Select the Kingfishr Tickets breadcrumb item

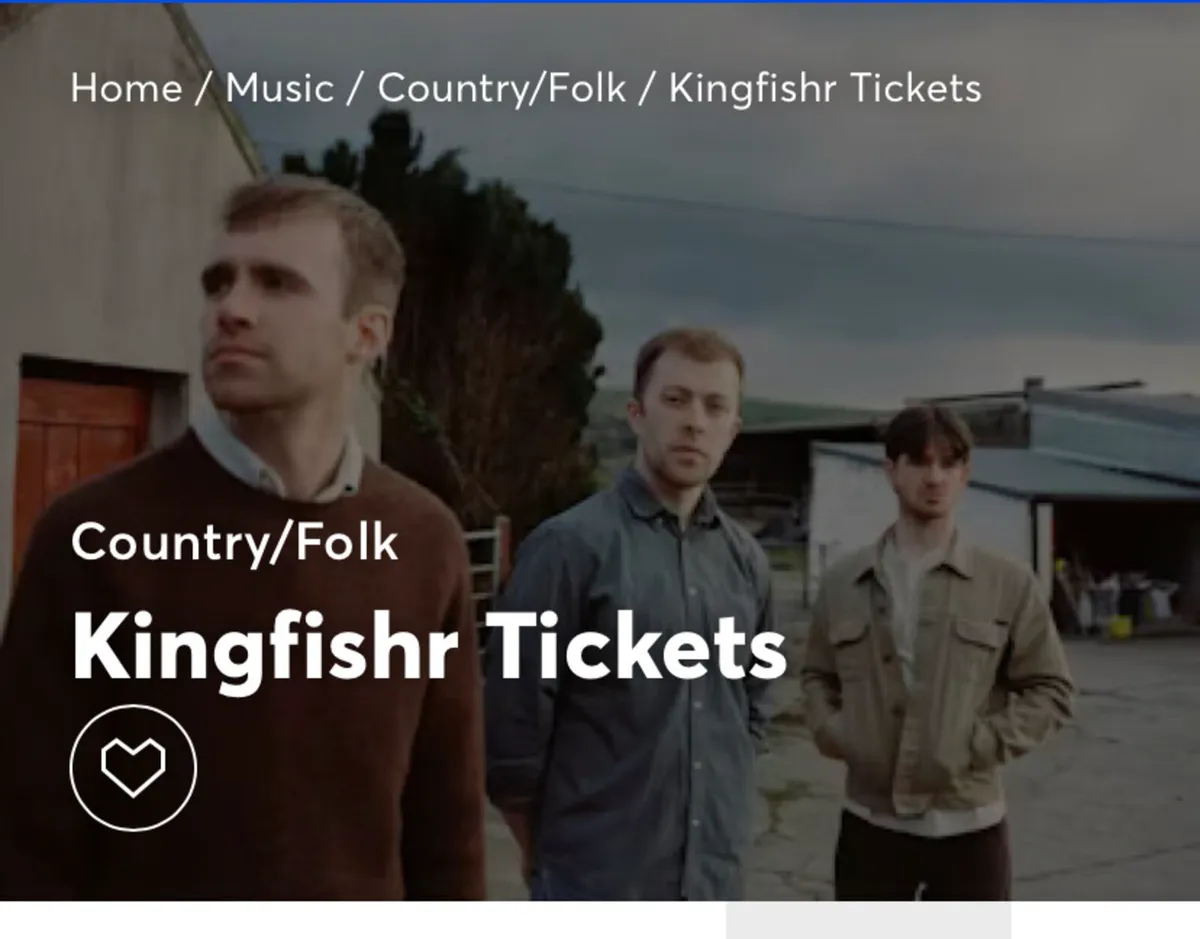click(x=825, y=88)
